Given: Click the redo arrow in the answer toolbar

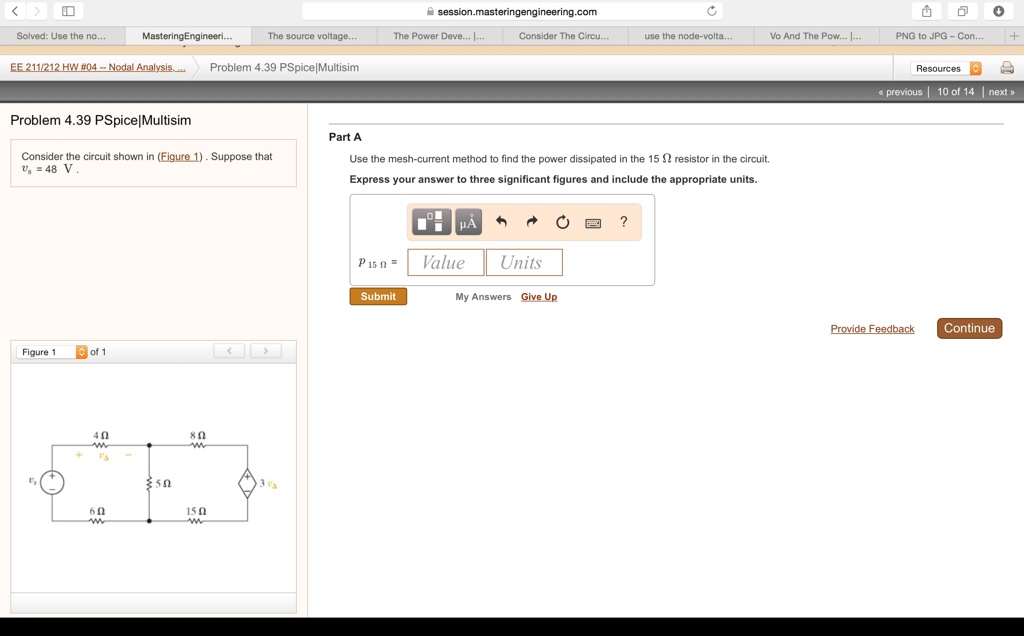Looking at the screenshot, I should point(531,222).
